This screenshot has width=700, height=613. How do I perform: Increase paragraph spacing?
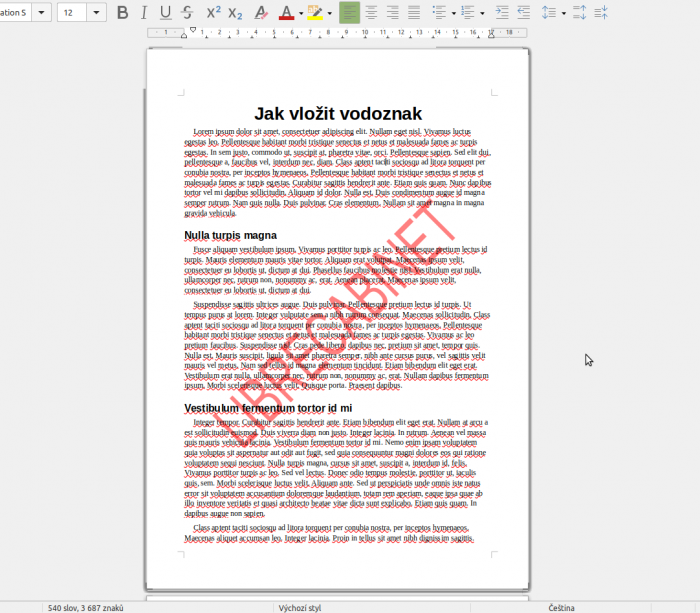coord(579,13)
